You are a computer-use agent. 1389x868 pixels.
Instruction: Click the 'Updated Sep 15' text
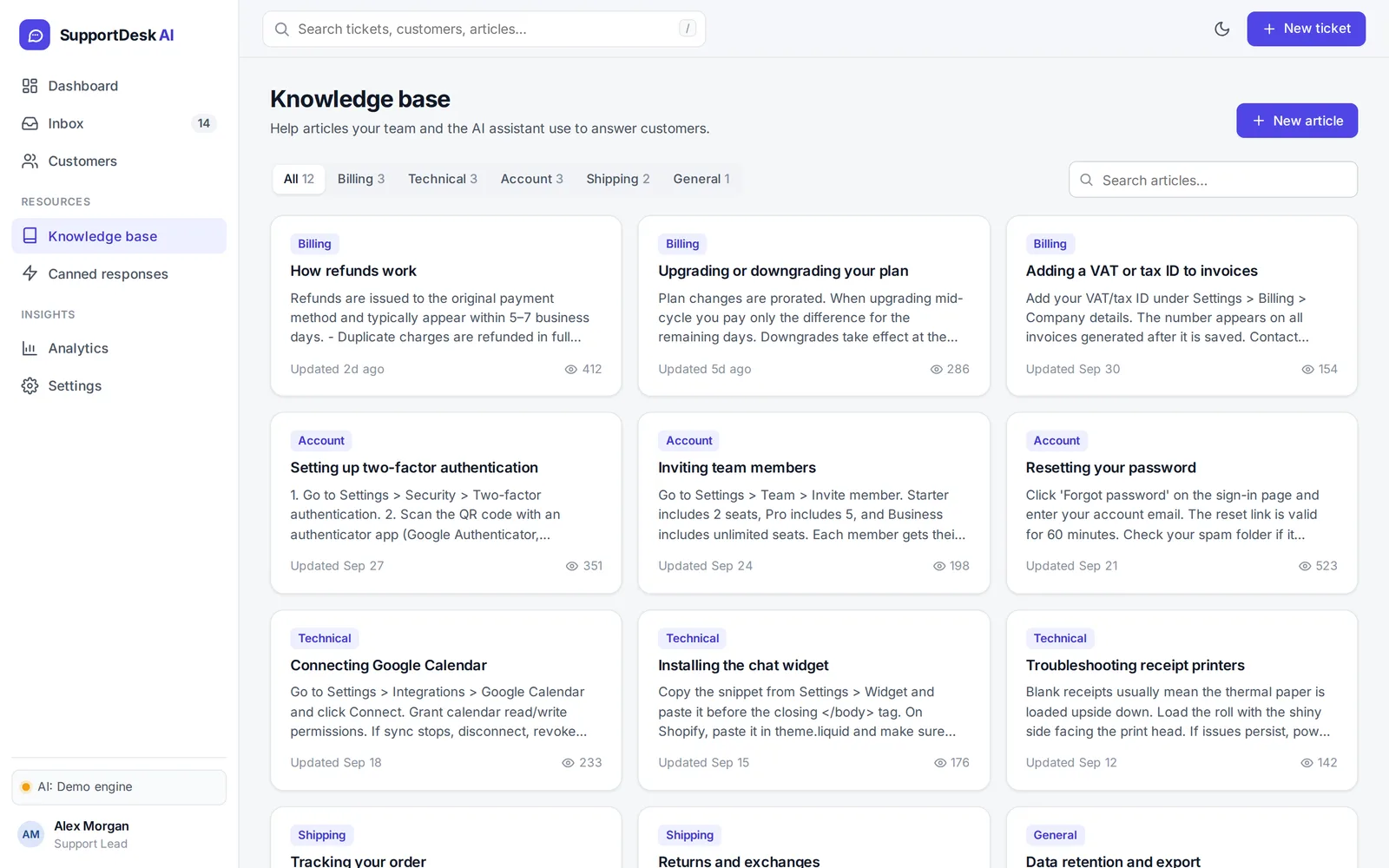point(703,763)
